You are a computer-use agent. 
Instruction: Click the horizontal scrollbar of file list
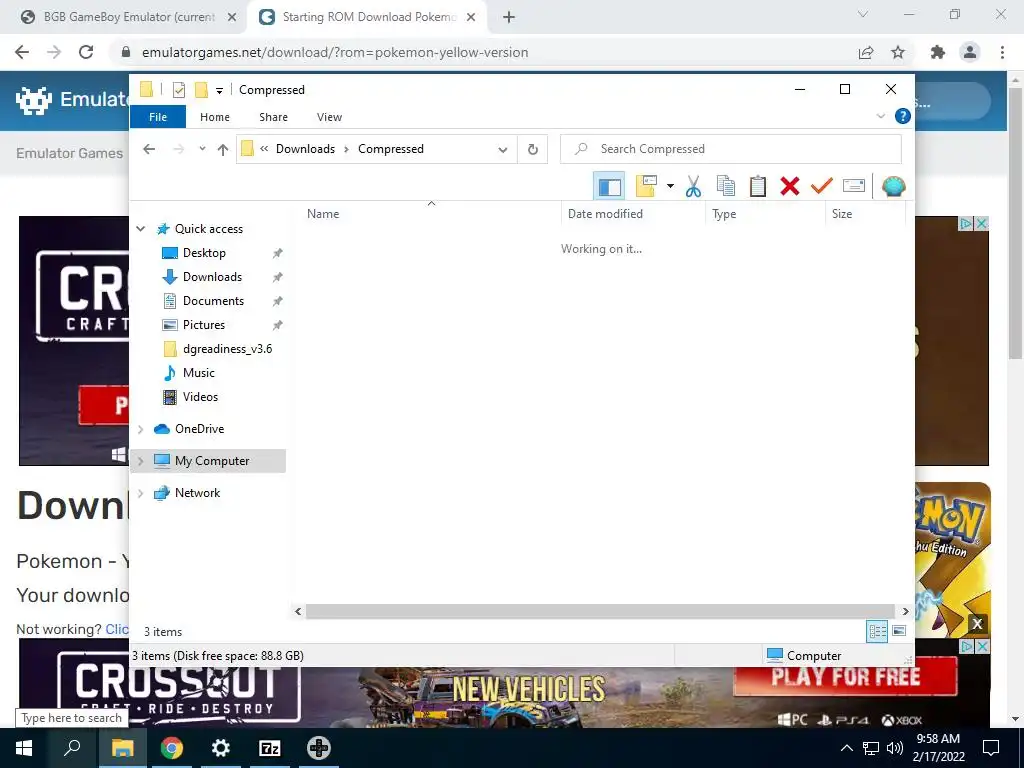point(600,611)
